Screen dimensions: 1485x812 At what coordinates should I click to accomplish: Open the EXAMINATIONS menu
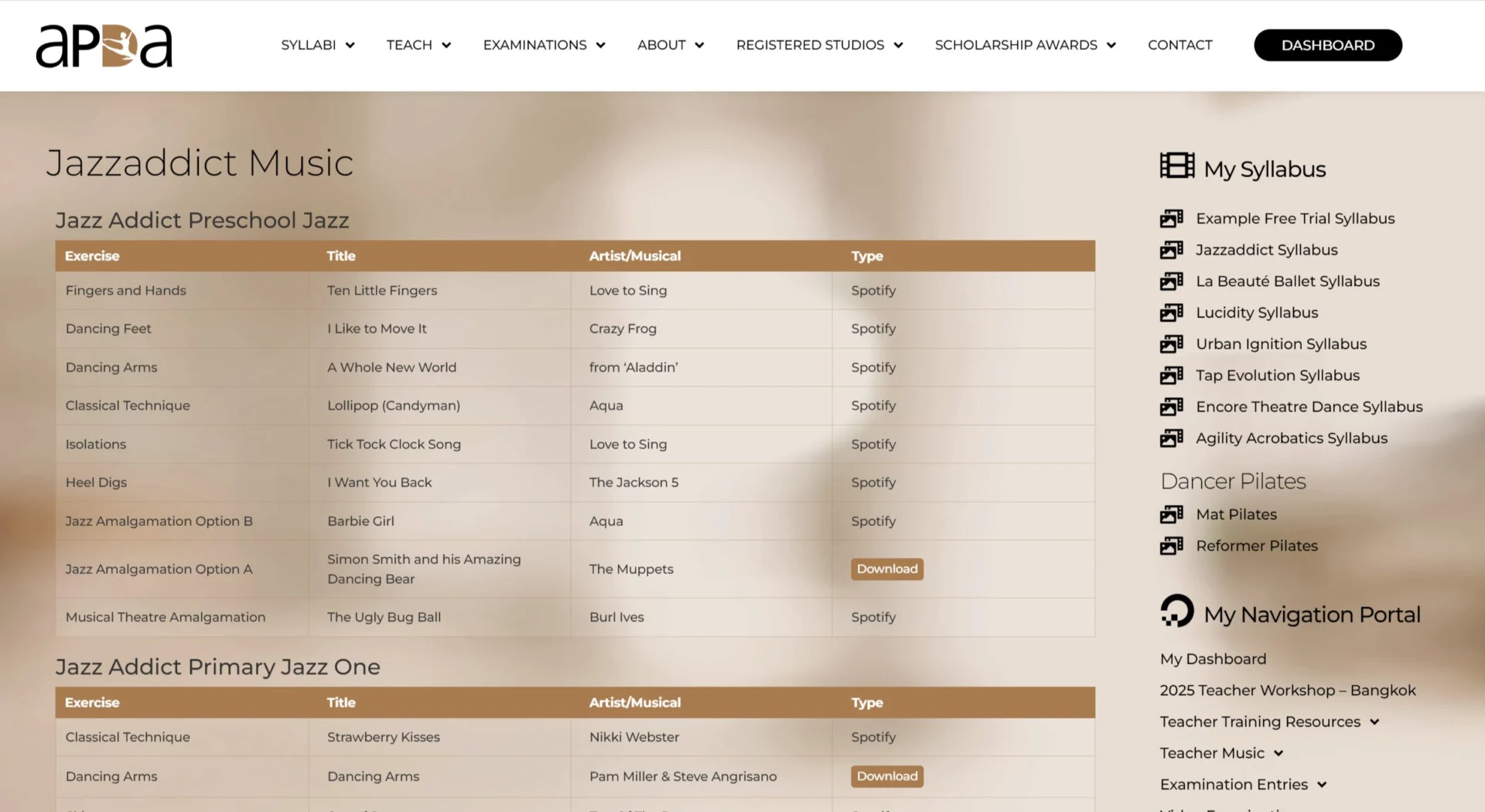click(534, 45)
